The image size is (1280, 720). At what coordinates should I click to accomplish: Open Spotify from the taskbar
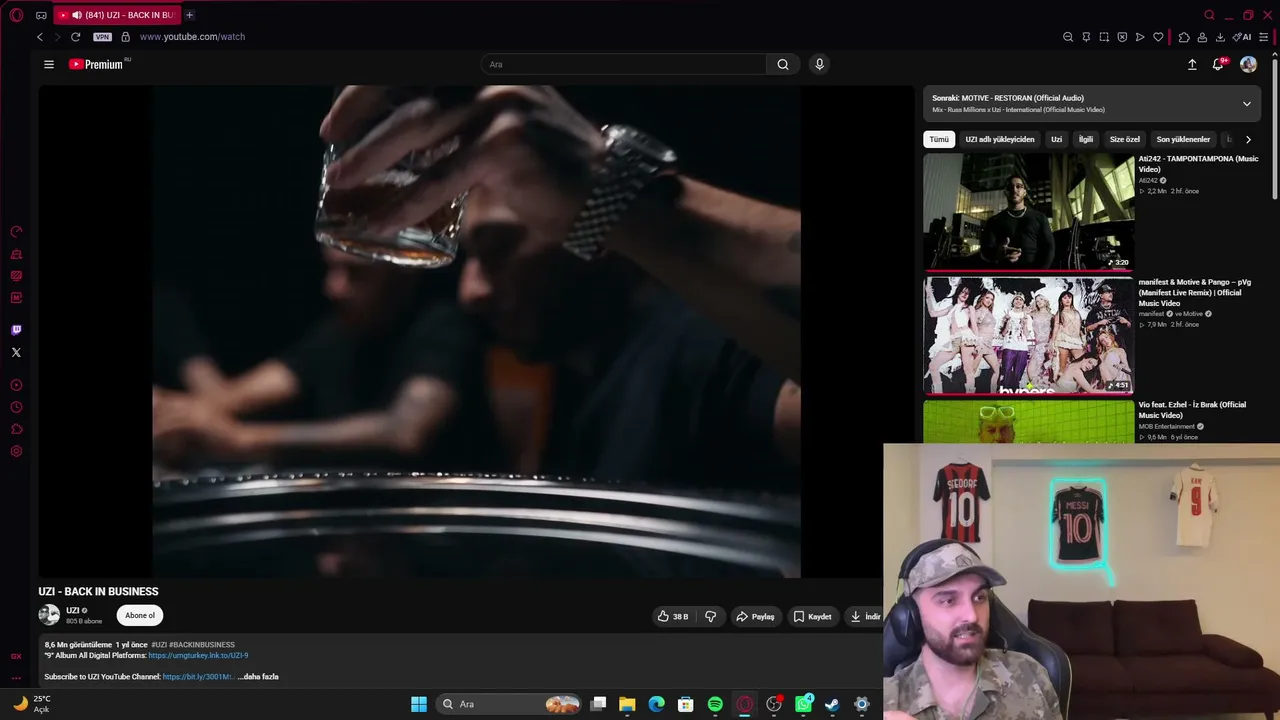[715, 704]
